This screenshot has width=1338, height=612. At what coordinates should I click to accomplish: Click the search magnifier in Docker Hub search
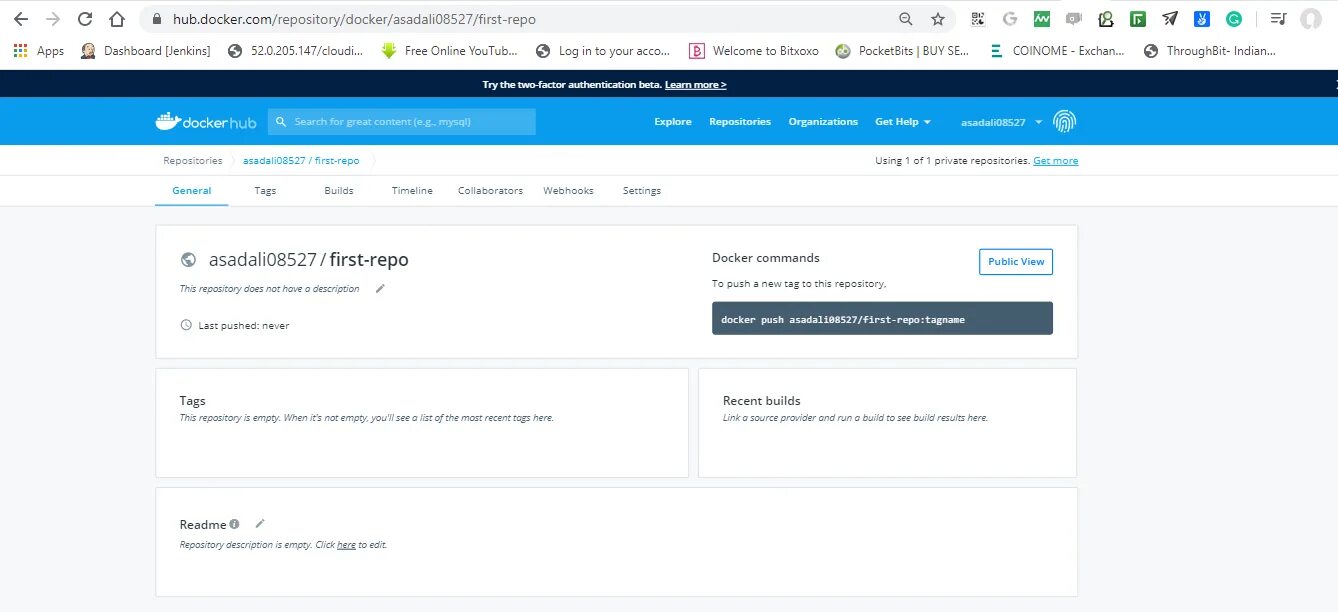(x=281, y=122)
